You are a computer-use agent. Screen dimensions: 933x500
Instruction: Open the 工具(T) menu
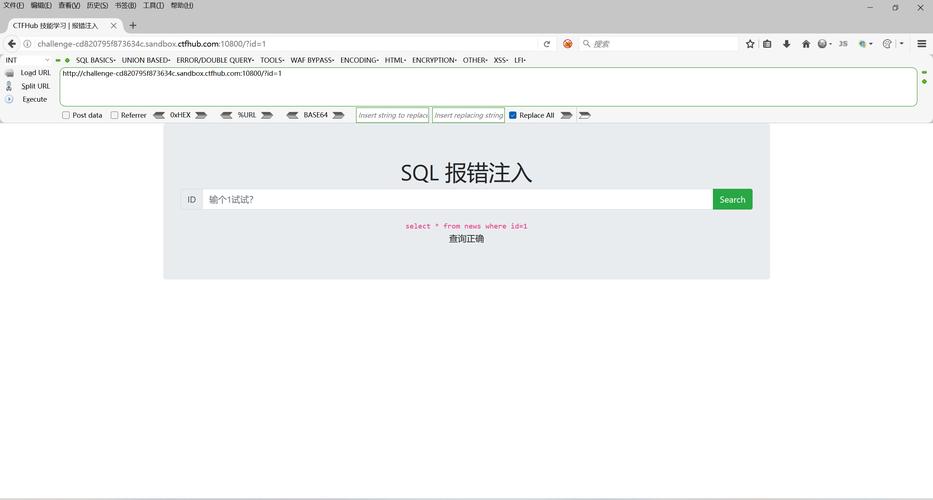point(153,5)
